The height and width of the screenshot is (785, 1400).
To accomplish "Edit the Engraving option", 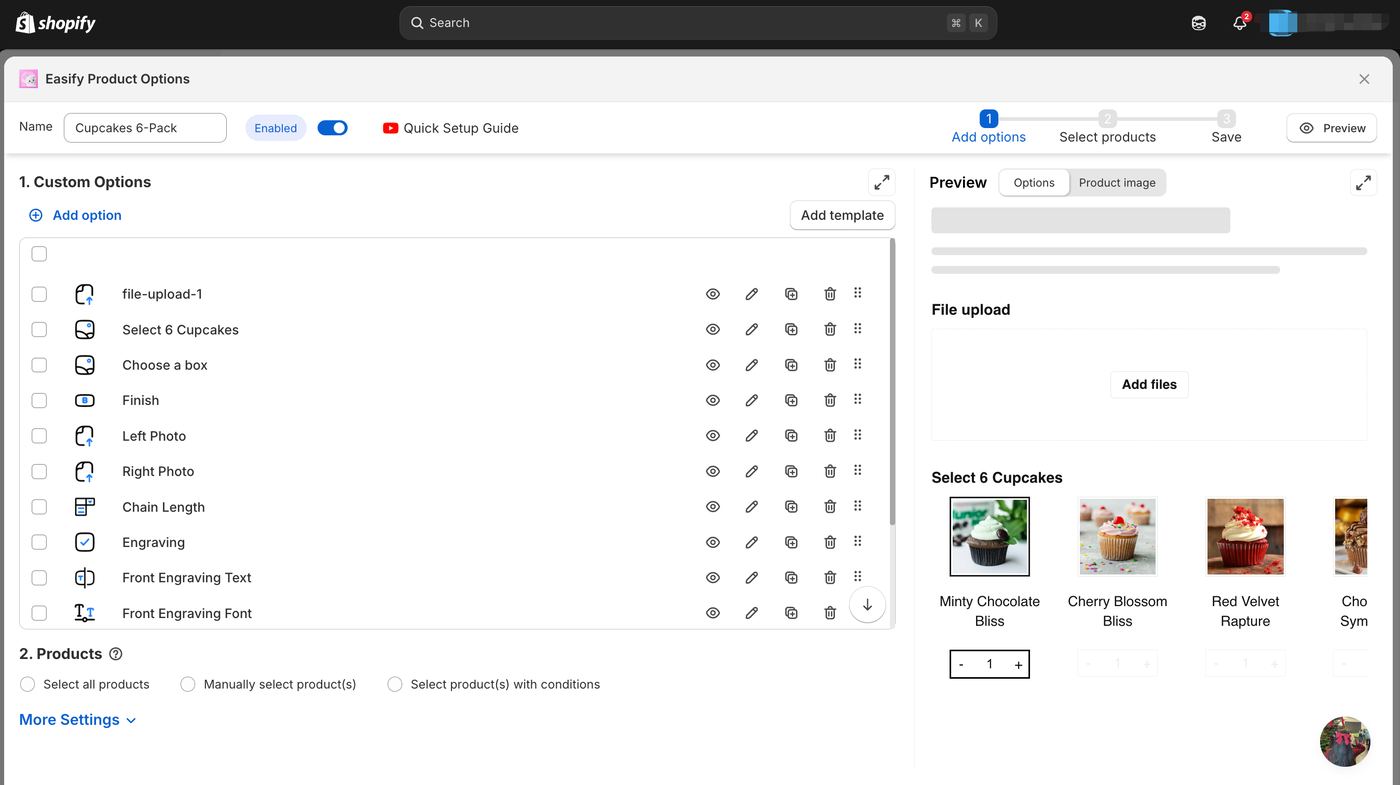I will [752, 542].
